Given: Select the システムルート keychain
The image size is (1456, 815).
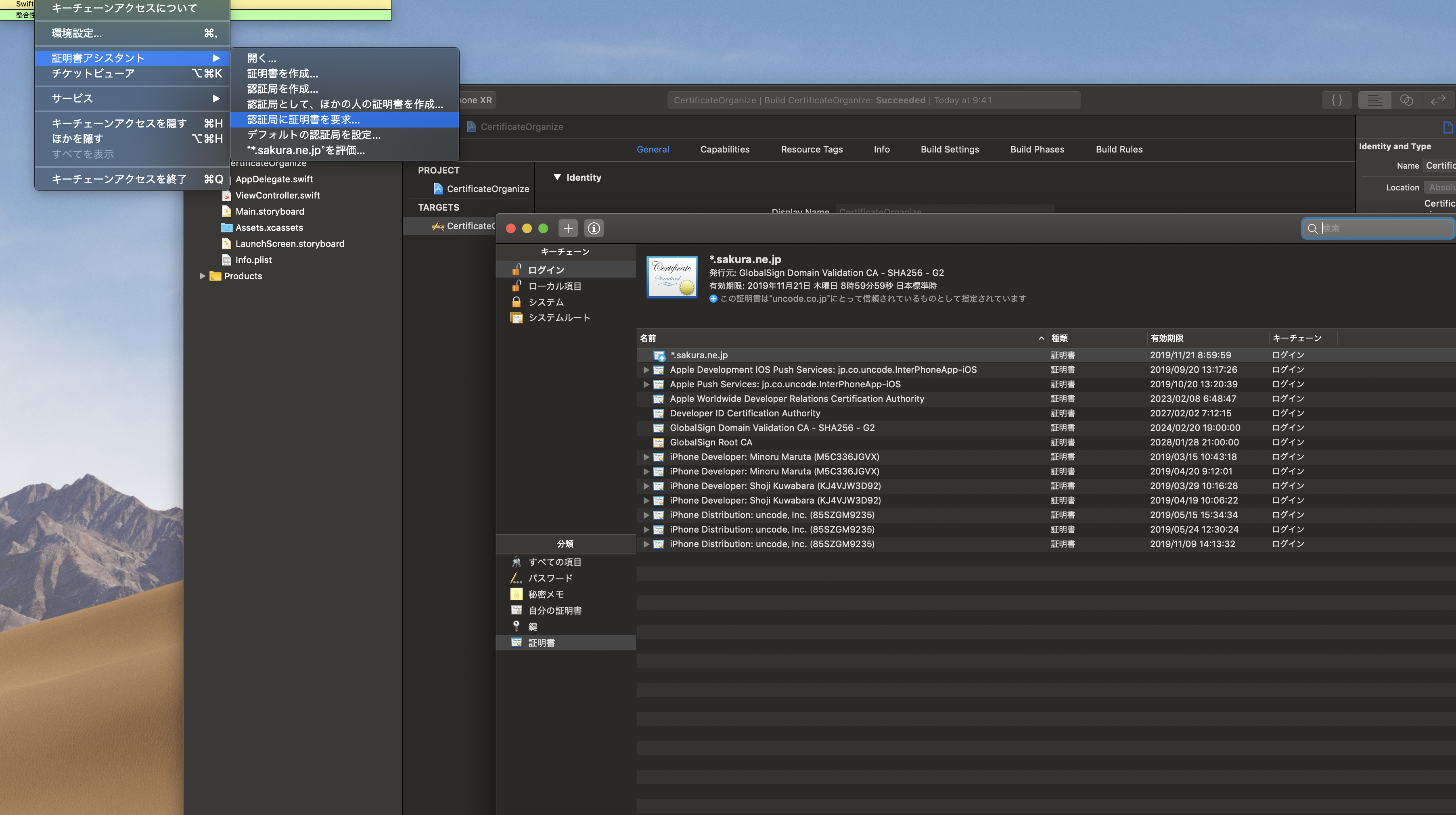Looking at the screenshot, I should click(x=566, y=318).
